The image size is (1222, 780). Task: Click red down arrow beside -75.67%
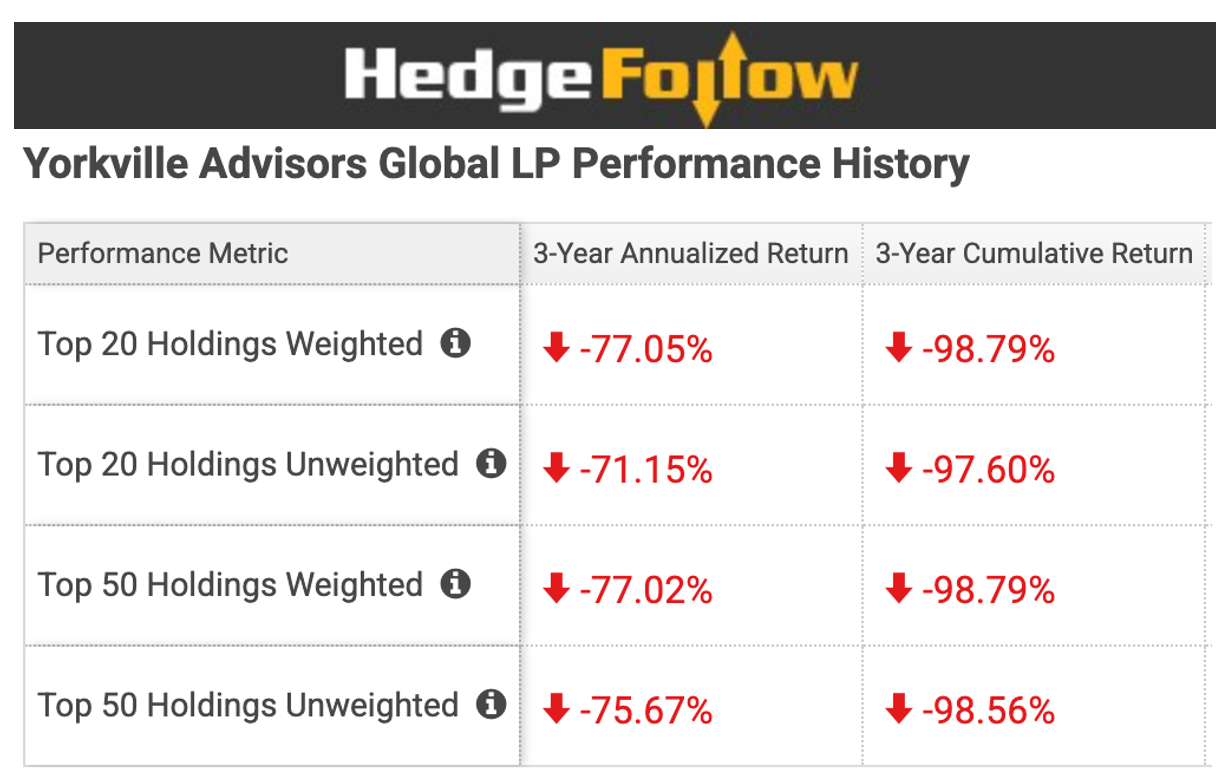tap(555, 710)
